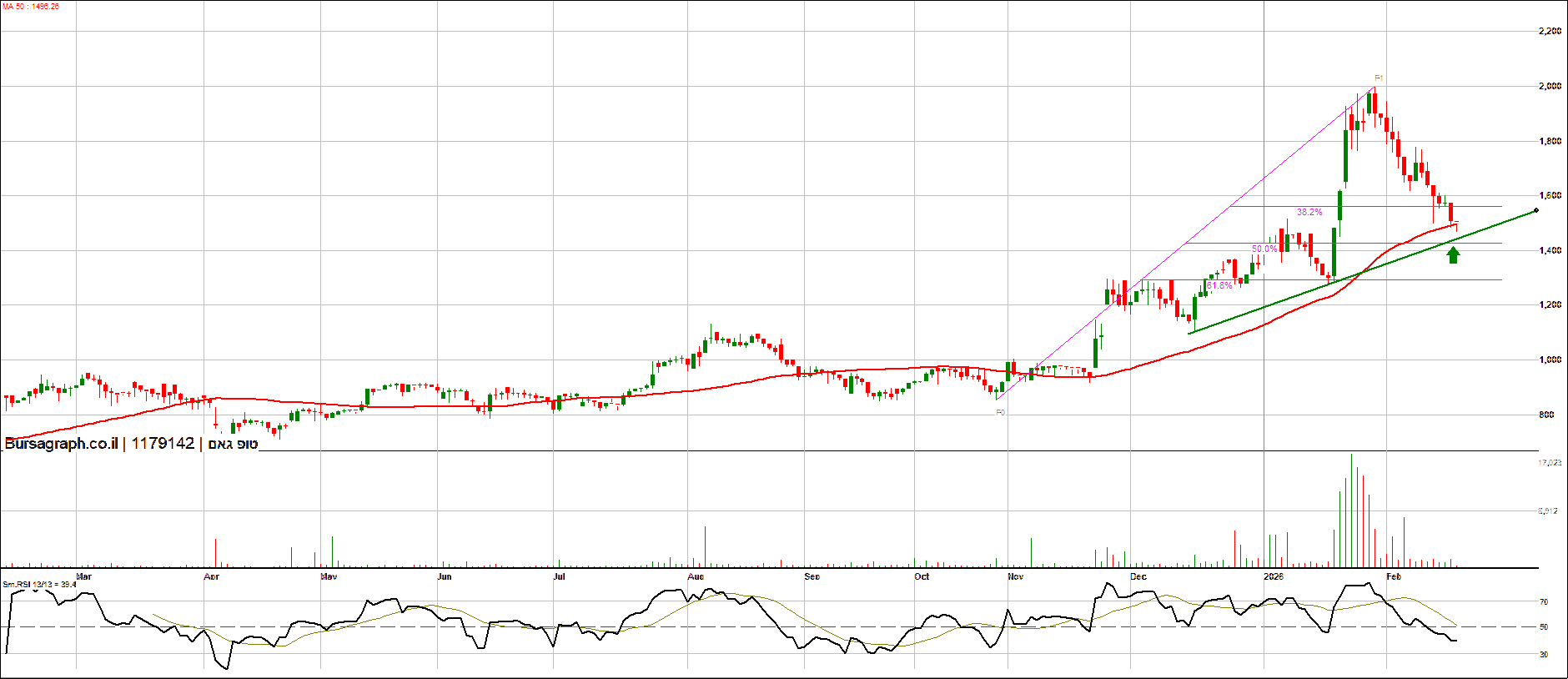Click the green trendline's right endpoint
Viewport: 1568px width, 679px height.
(x=1535, y=211)
